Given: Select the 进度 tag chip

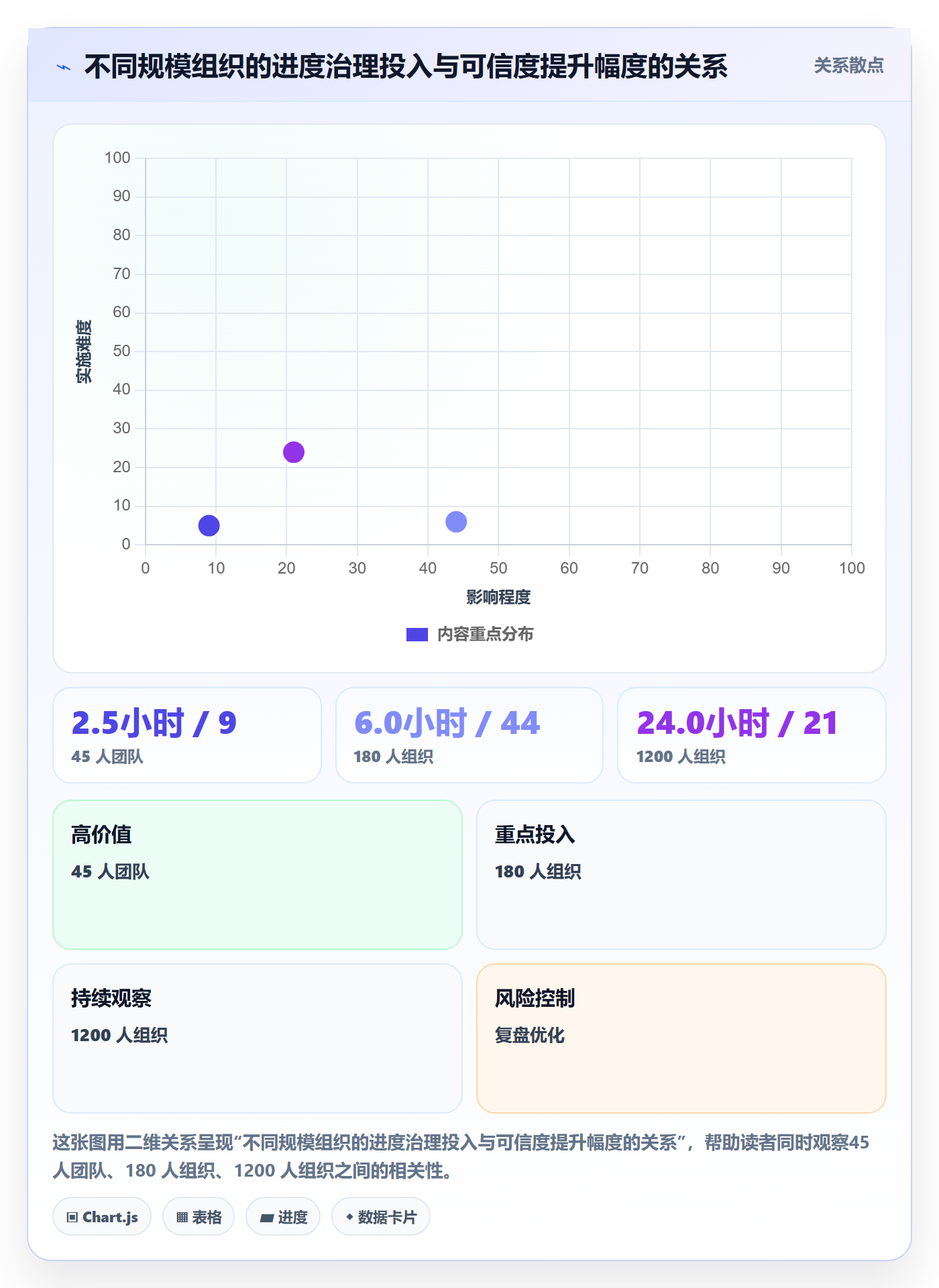Looking at the screenshot, I should (x=283, y=1217).
